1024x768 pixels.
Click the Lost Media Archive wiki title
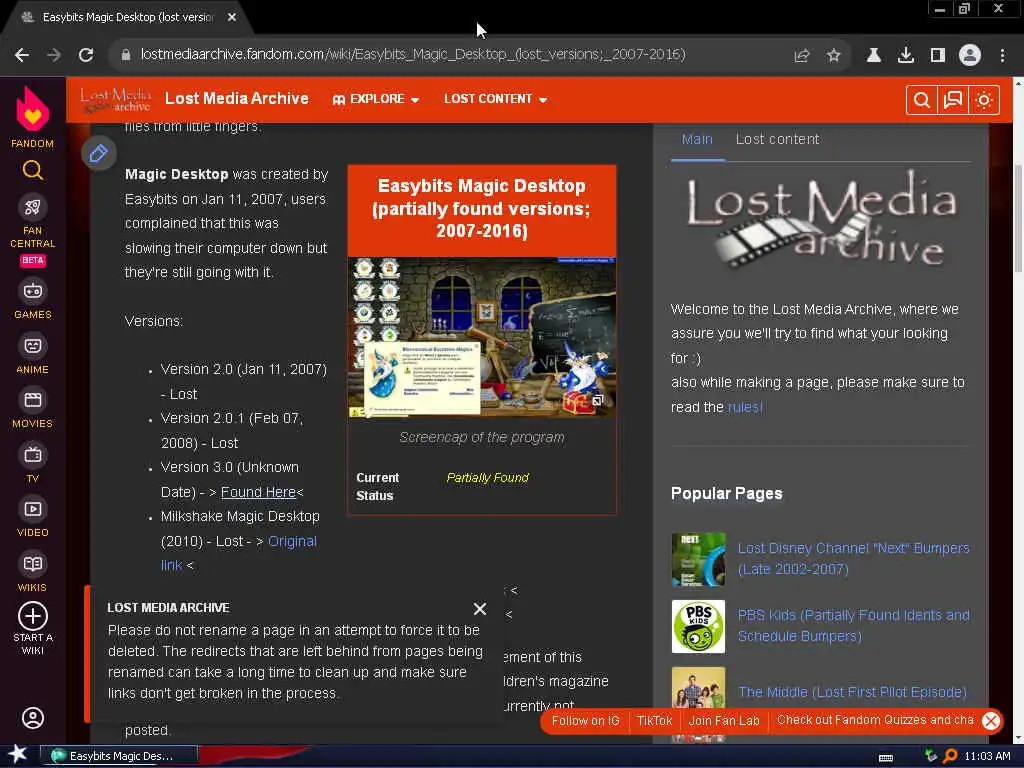236,99
